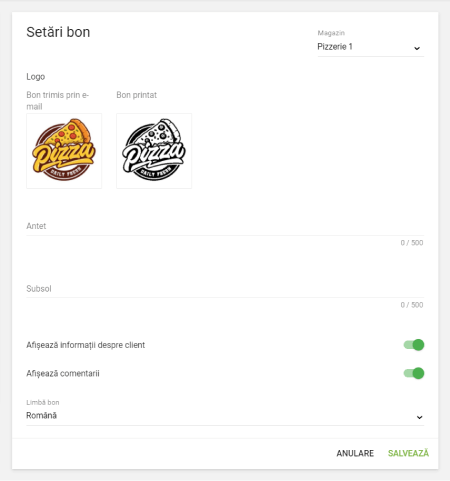Open the Limbă bon dropdown arrow
This screenshot has width=450, height=481.
[419, 417]
